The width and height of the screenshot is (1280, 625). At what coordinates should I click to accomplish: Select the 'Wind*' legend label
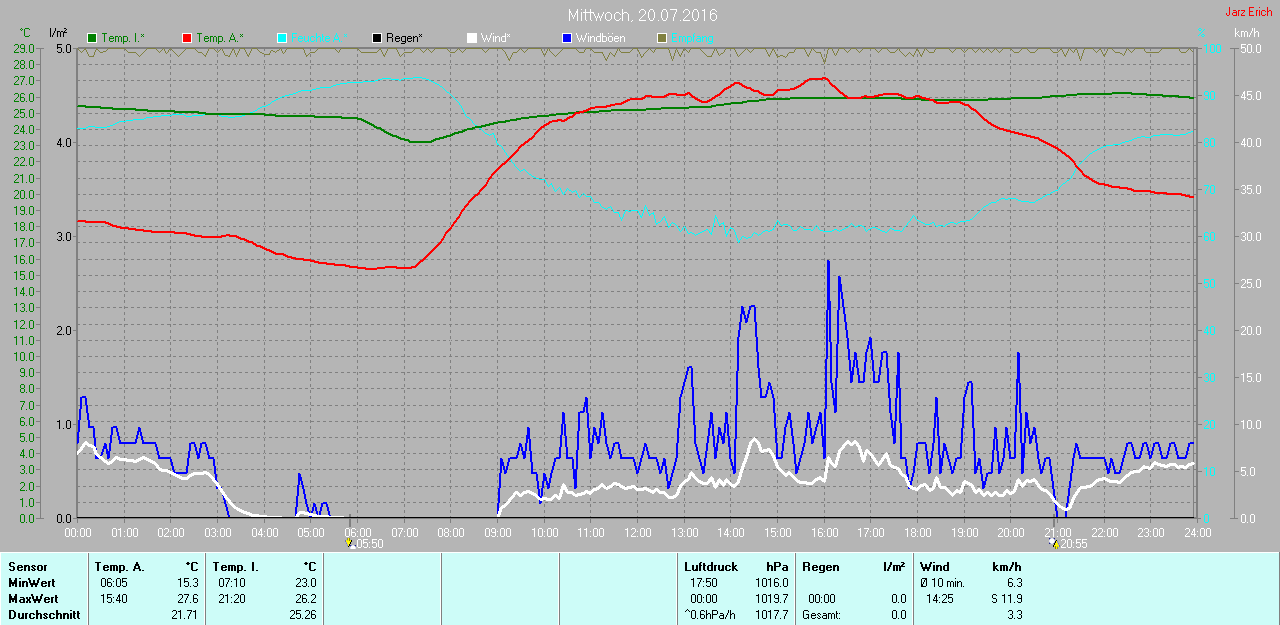coord(496,38)
